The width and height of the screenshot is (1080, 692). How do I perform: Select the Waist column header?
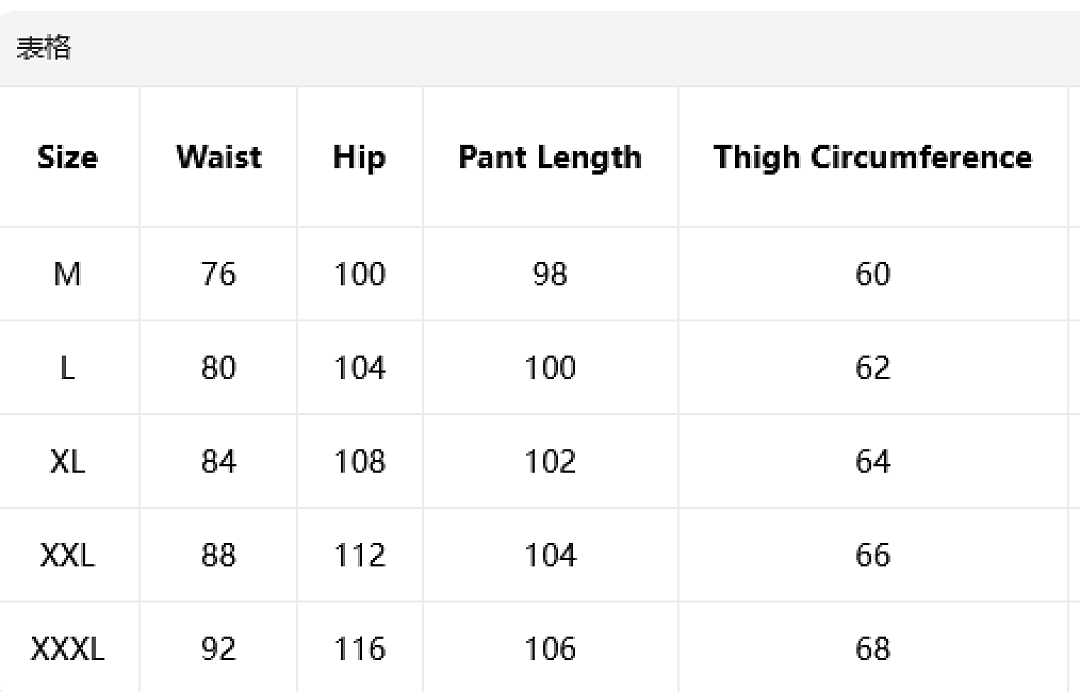click(218, 157)
